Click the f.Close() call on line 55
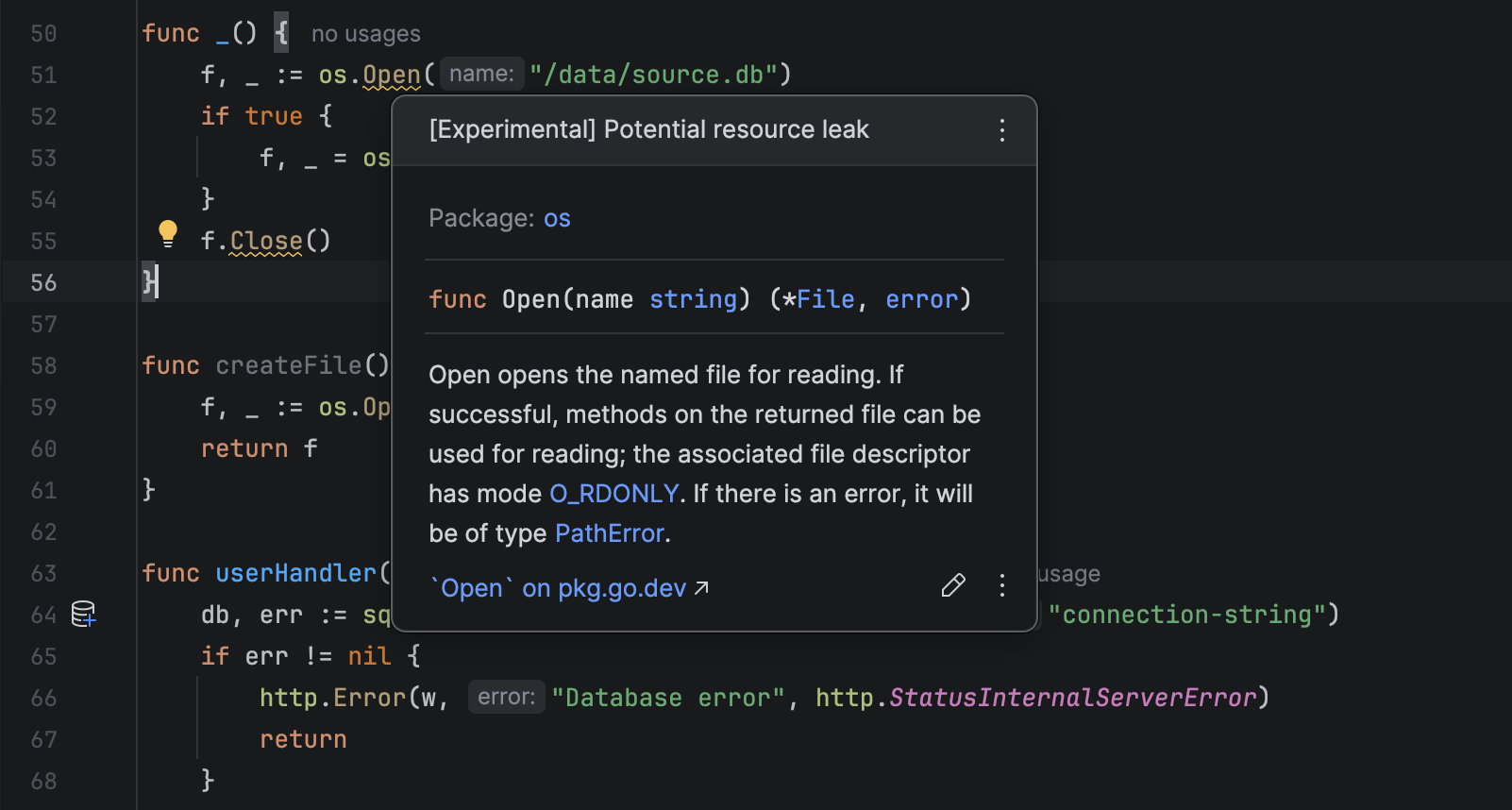Image resolution: width=1512 pixels, height=810 pixels. [265, 241]
